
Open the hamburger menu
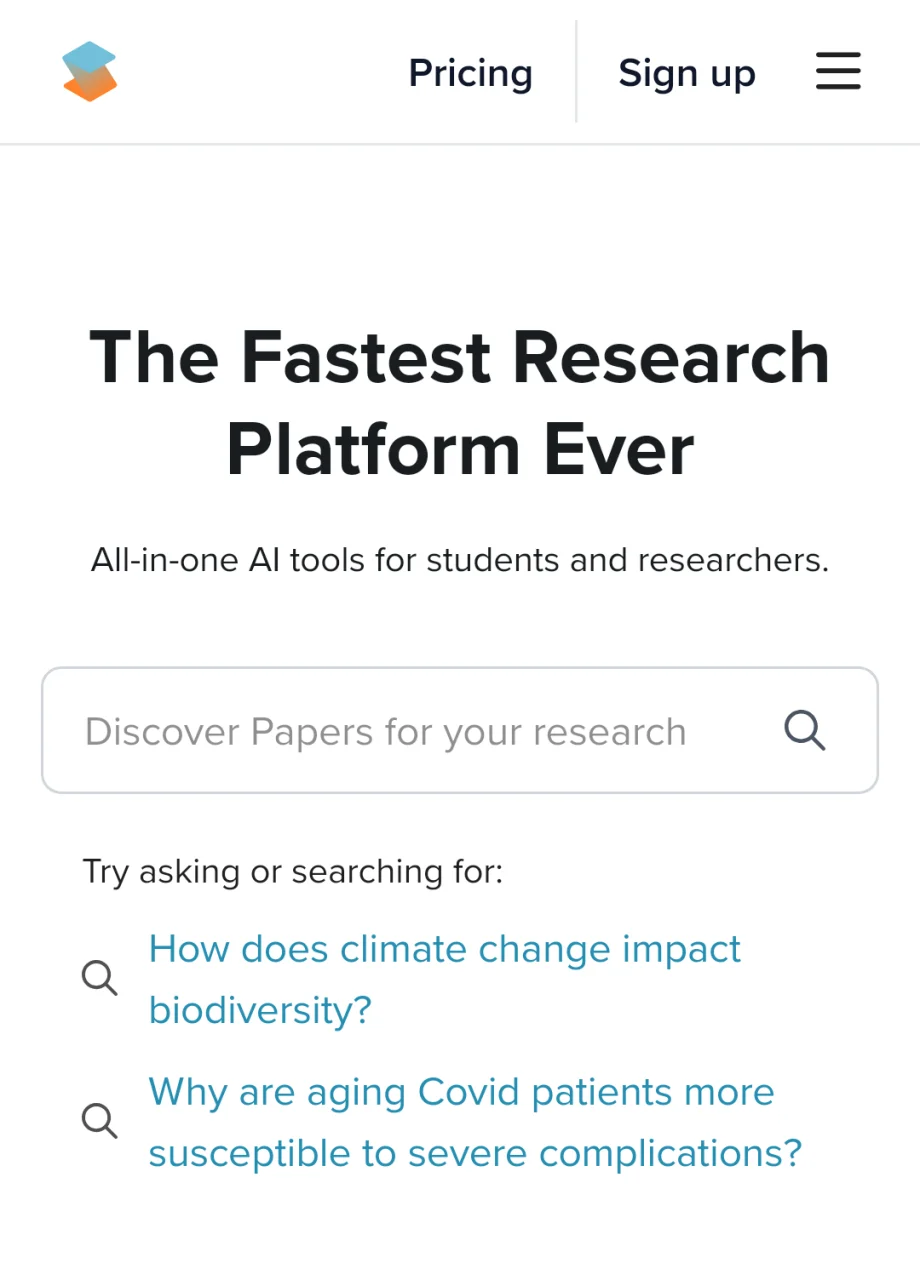point(838,72)
